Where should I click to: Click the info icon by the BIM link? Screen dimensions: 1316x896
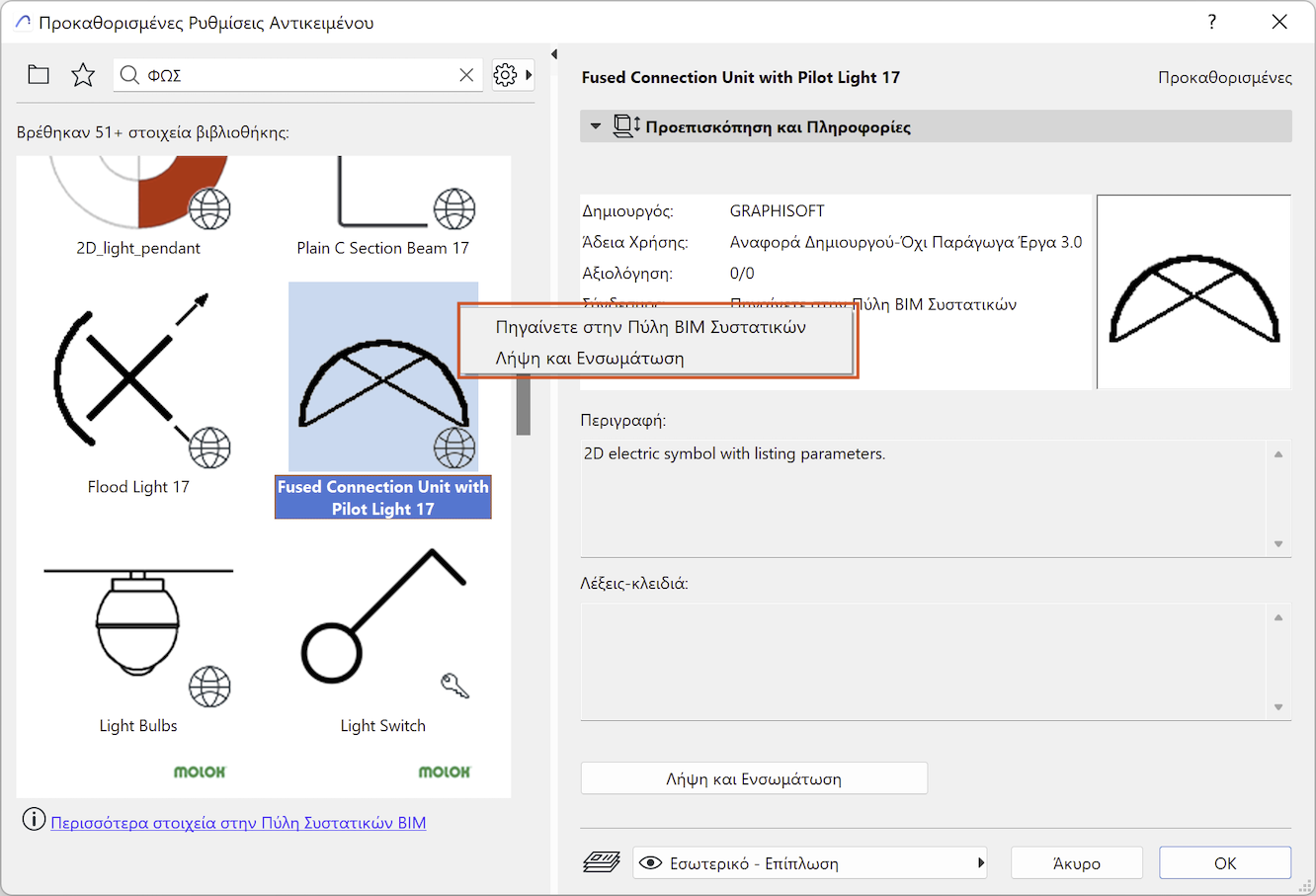tap(34, 820)
